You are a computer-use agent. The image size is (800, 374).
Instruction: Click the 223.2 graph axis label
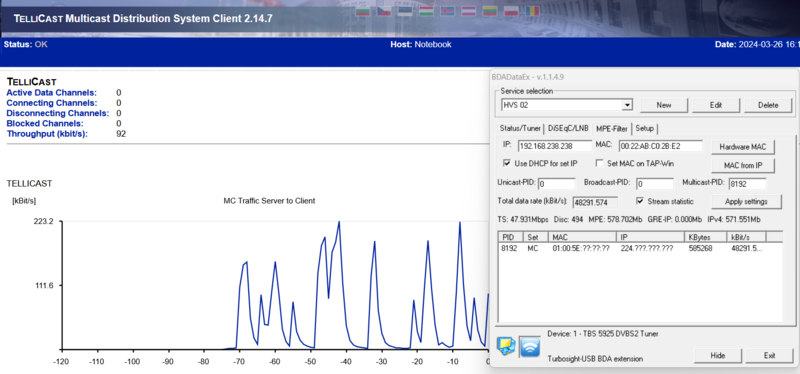pyautogui.click(x=44, y=221)
